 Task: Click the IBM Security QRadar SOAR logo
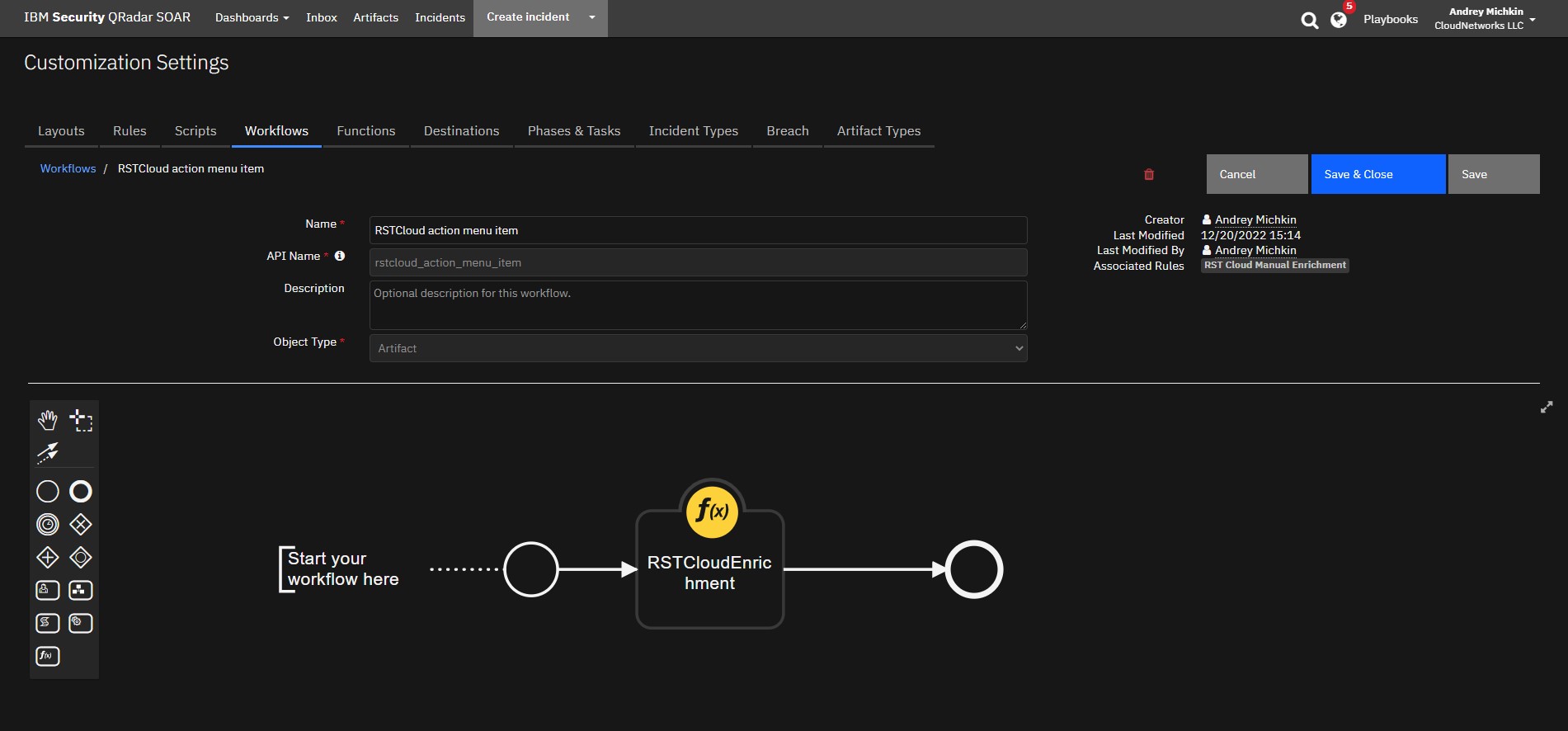(x=107, y=17)
